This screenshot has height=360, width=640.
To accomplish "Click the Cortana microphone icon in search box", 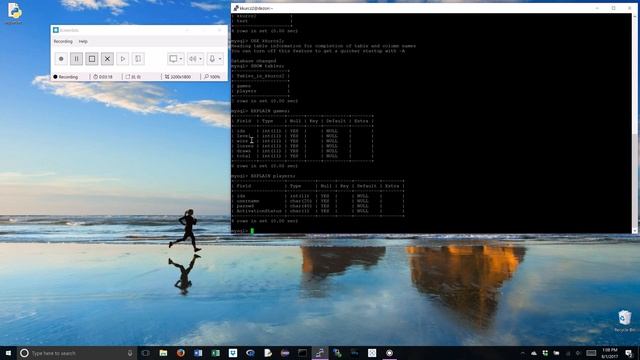I will [130, 353].
